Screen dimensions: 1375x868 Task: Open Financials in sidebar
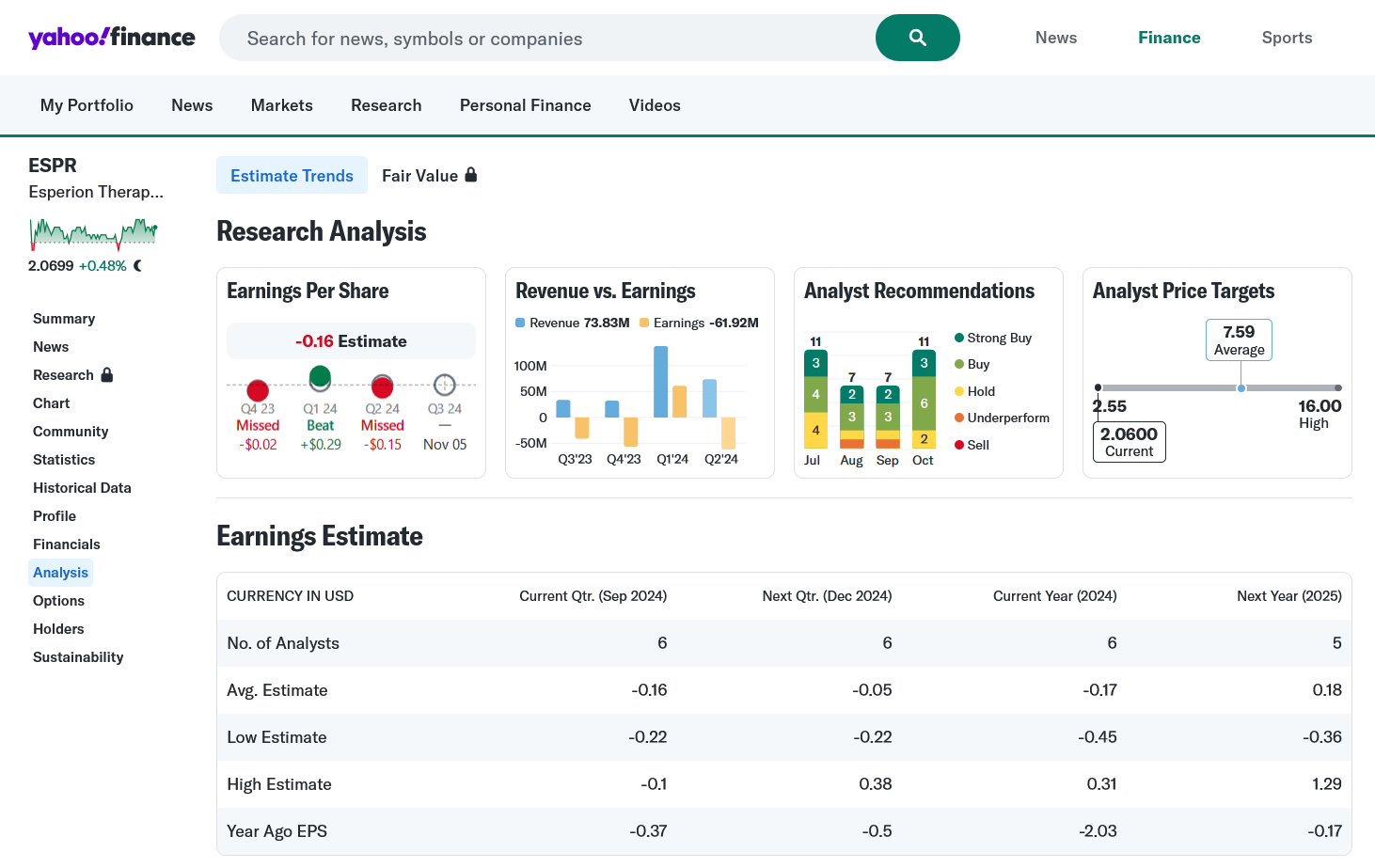(67, 544)
